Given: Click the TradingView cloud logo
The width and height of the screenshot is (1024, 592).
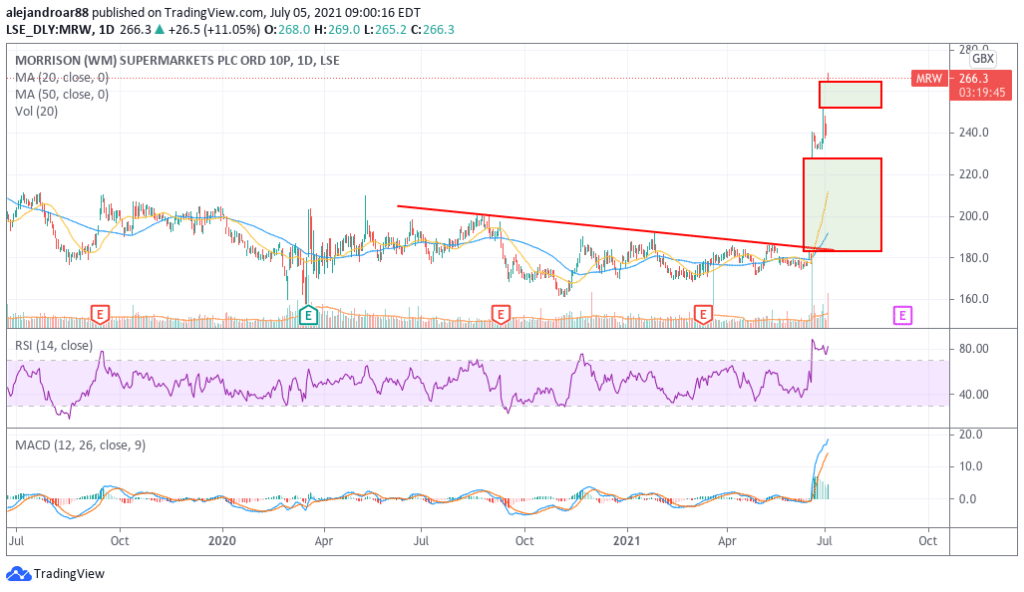Looking at the screenshot, I should tap(18, 574).
